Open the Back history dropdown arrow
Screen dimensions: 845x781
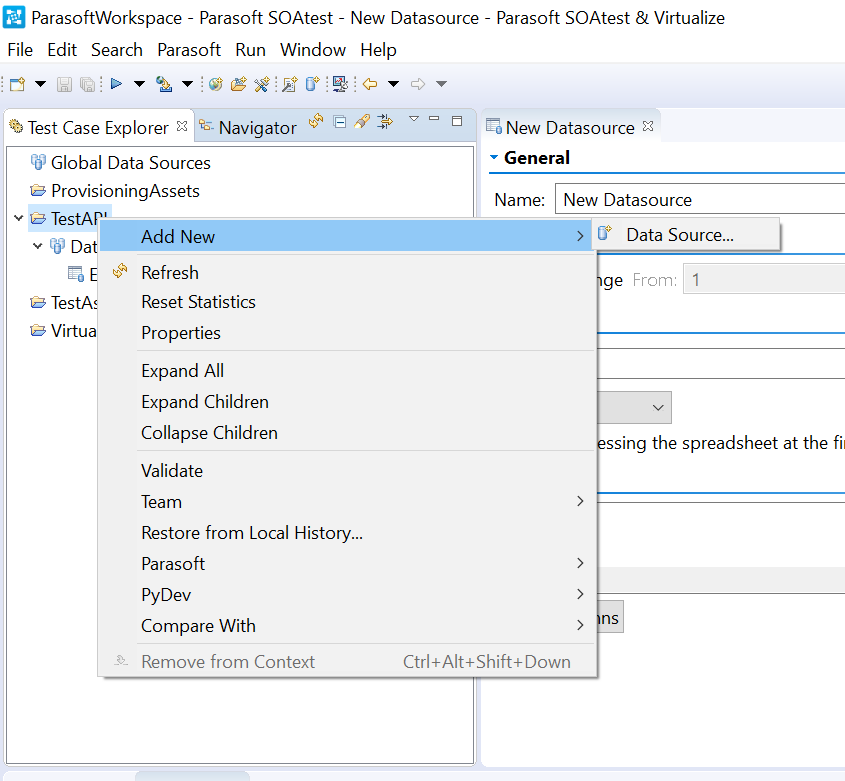click(x=394, y=84)
